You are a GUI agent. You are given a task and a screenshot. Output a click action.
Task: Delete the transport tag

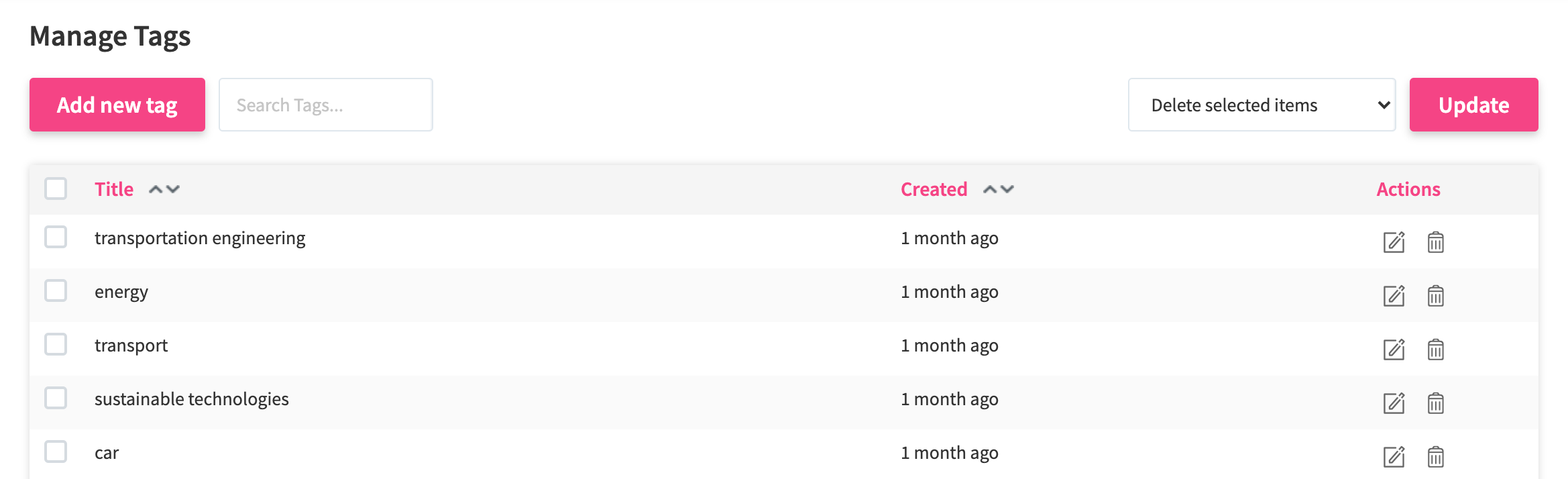pyautogui.click(x=1435, y=349)
